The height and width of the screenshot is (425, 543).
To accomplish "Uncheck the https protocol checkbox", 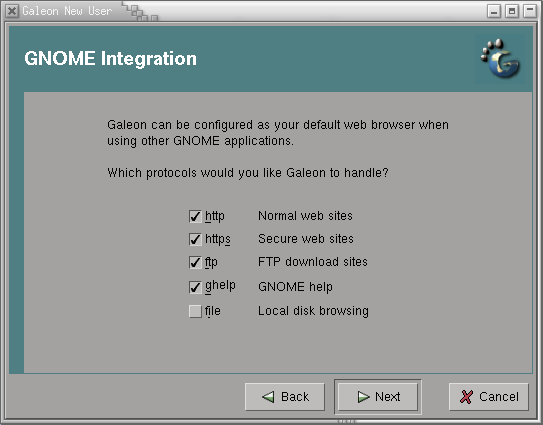I will 195,239.
